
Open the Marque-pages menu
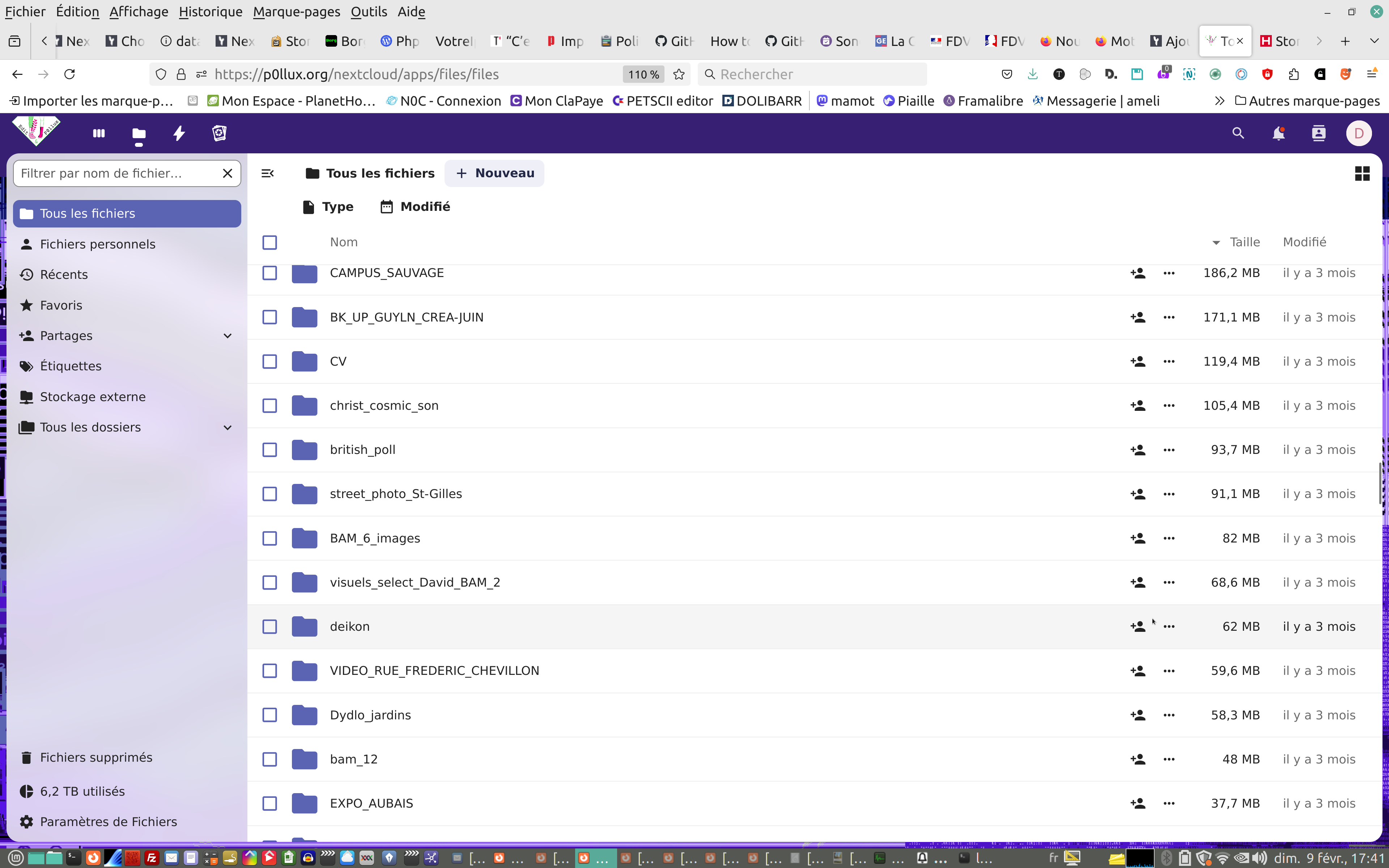(x=296, y=12)
